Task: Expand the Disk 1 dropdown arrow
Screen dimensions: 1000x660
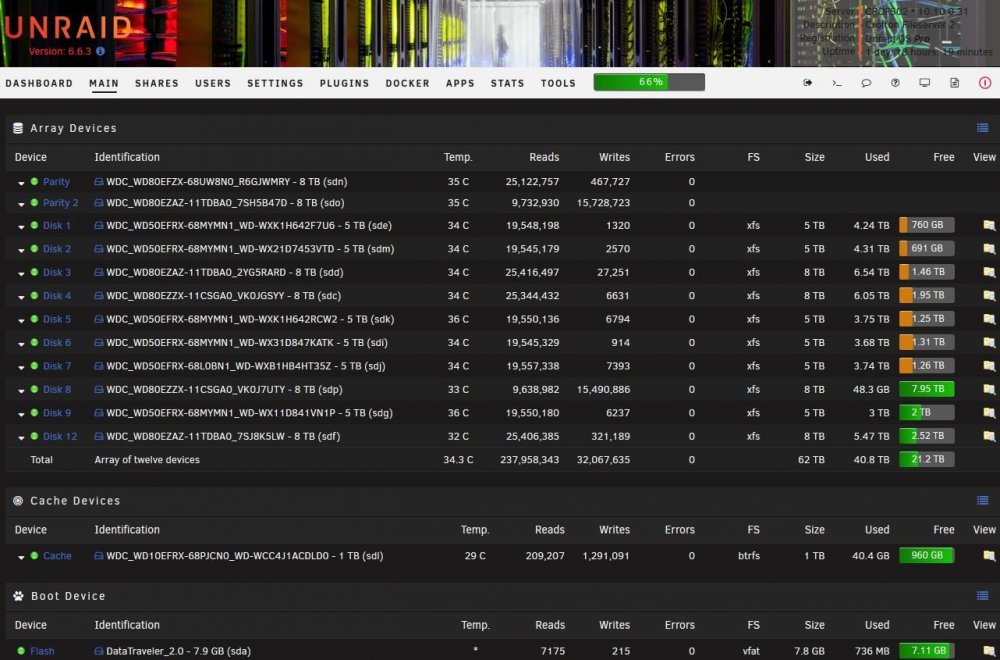Action: 21,226
